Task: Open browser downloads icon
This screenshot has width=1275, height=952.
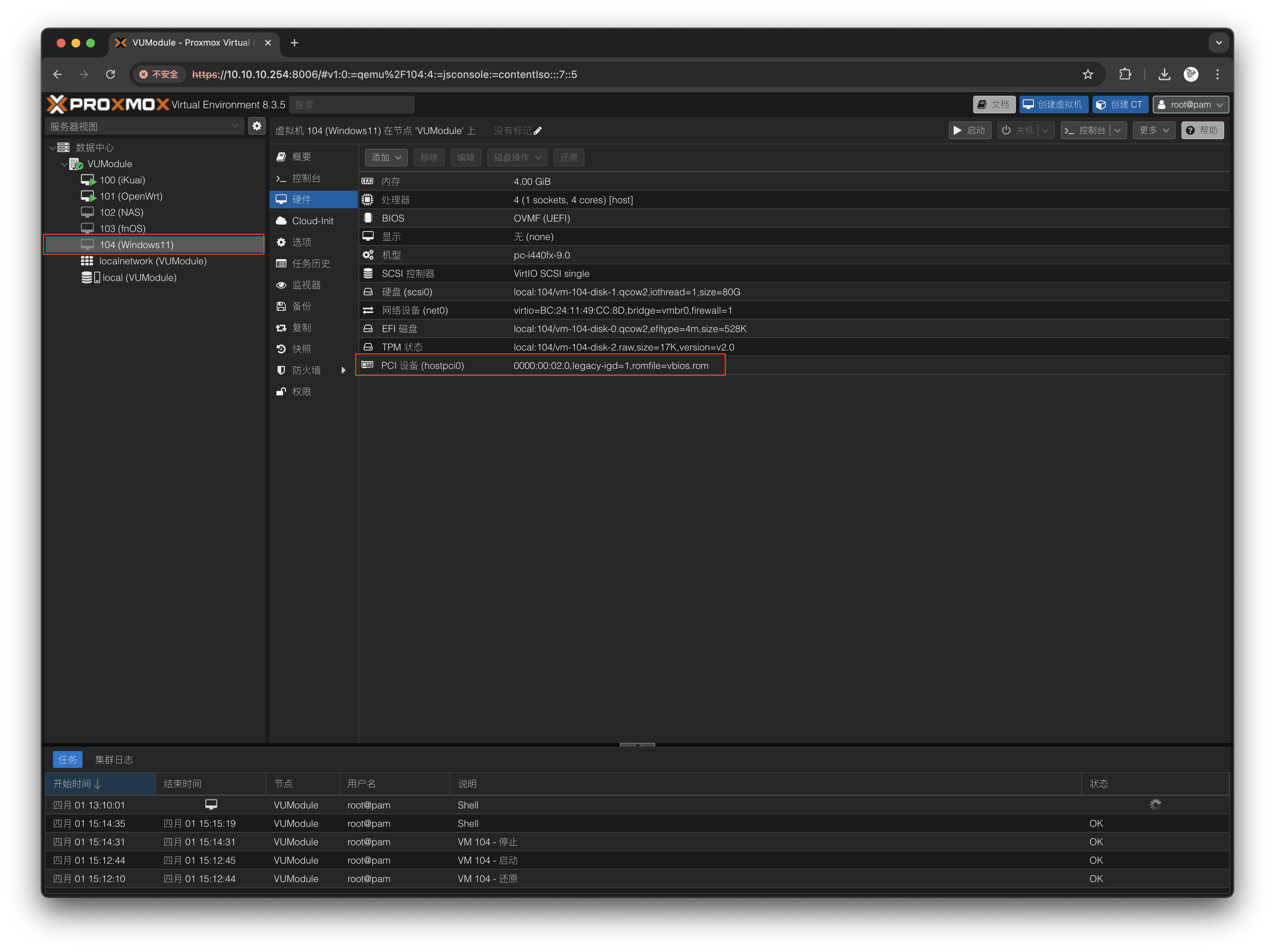Action: (1164, 74)
